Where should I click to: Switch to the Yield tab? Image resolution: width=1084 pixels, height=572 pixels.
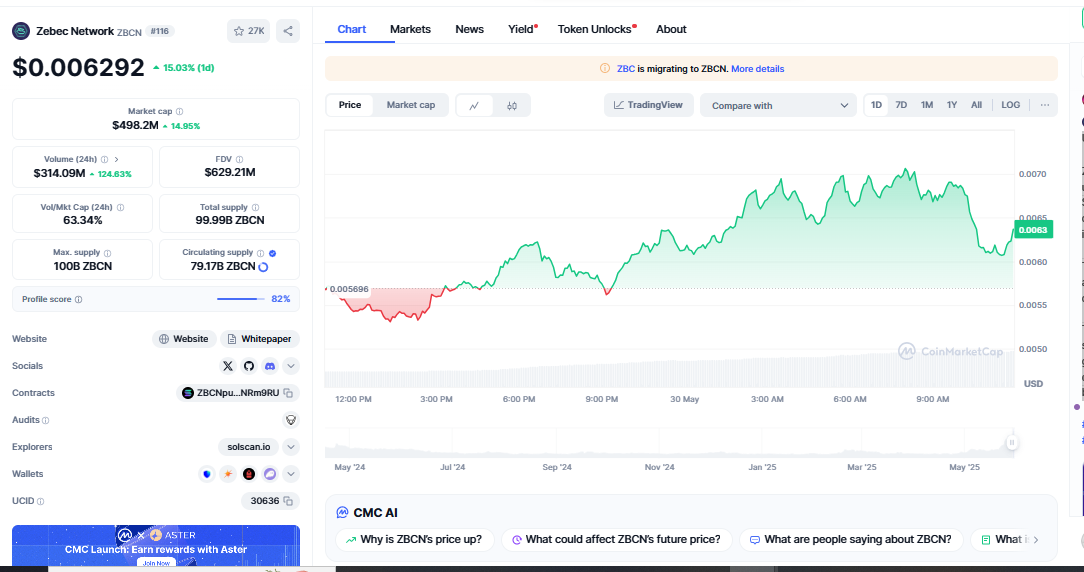(522, 29)
